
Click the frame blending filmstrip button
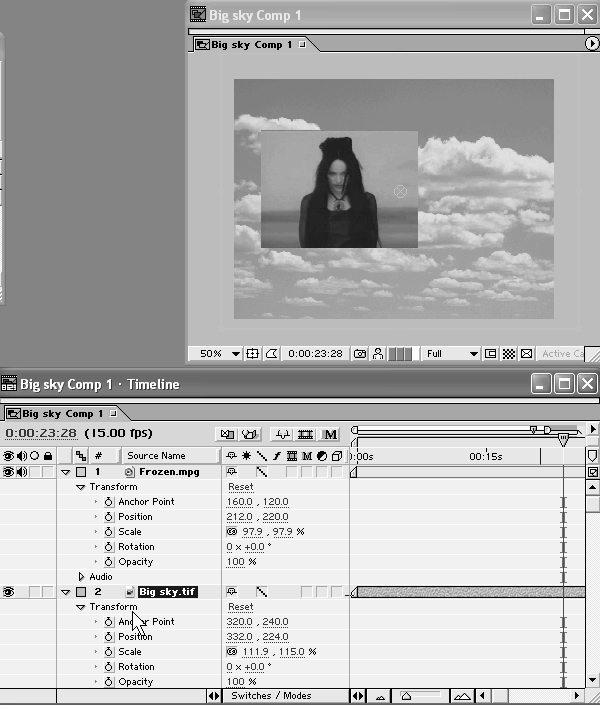click(305, 434)
